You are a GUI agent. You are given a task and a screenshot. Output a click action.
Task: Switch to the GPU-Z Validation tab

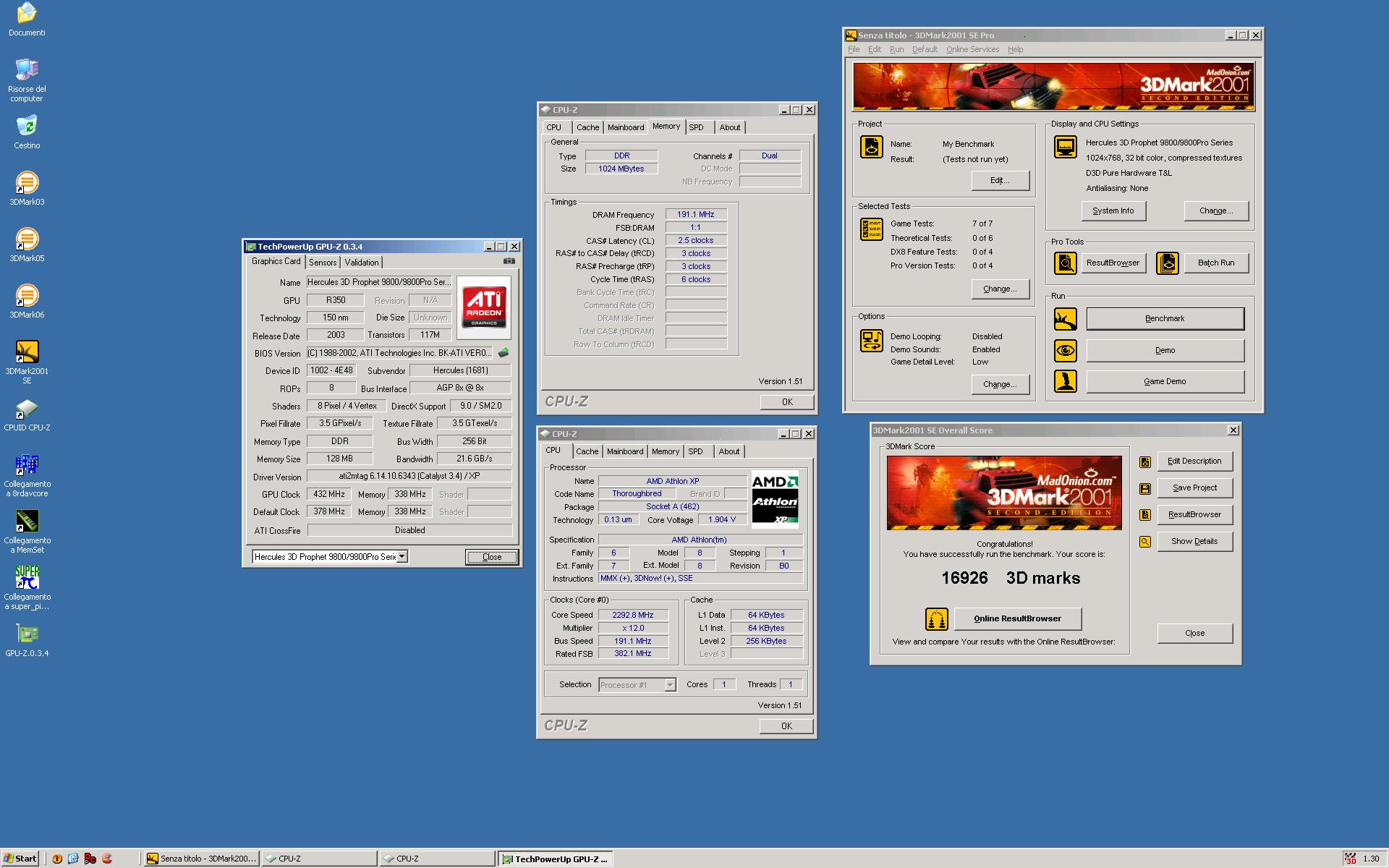(x=361, y=263)
